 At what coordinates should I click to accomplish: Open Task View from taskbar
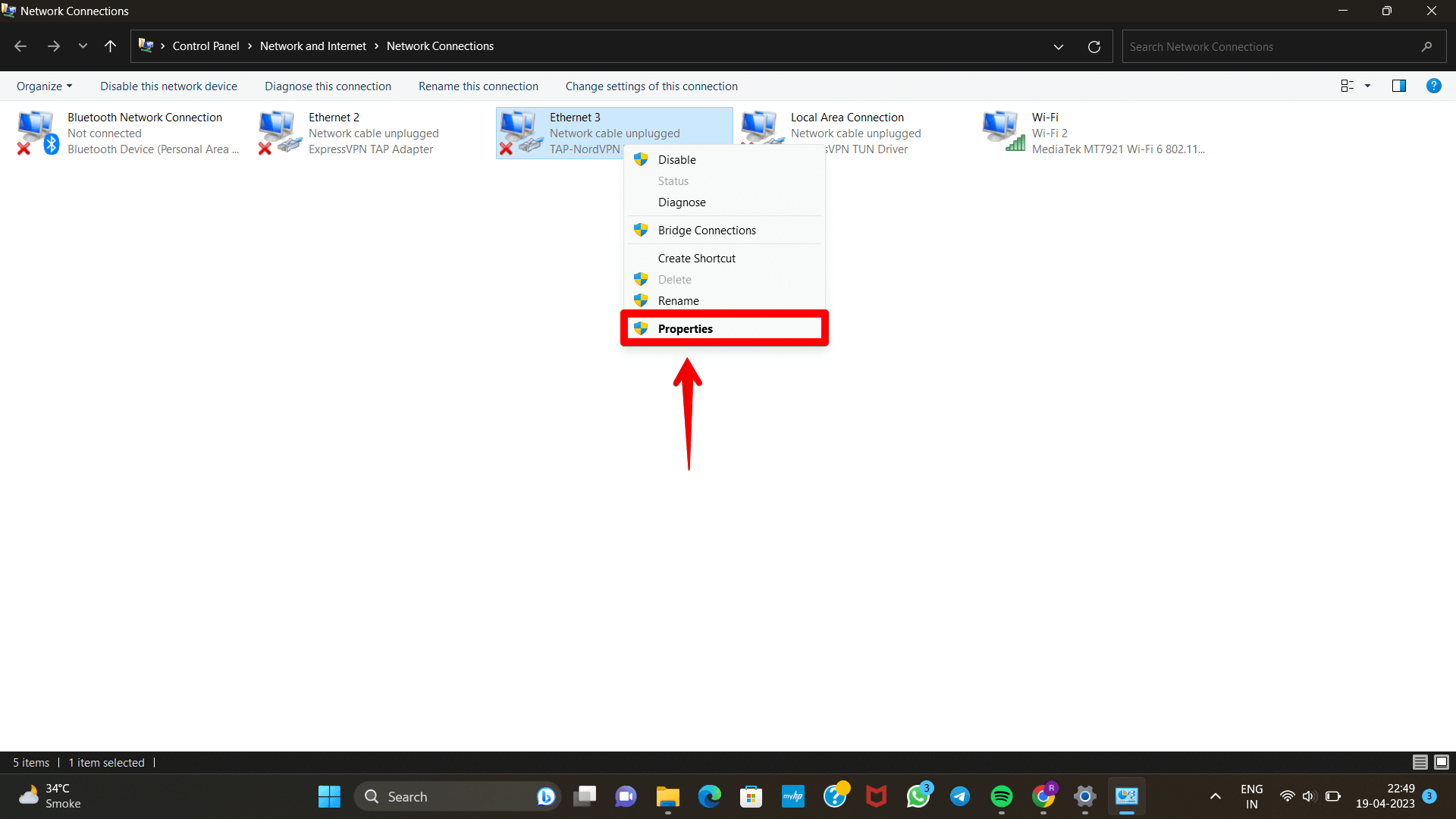point(585,796)
